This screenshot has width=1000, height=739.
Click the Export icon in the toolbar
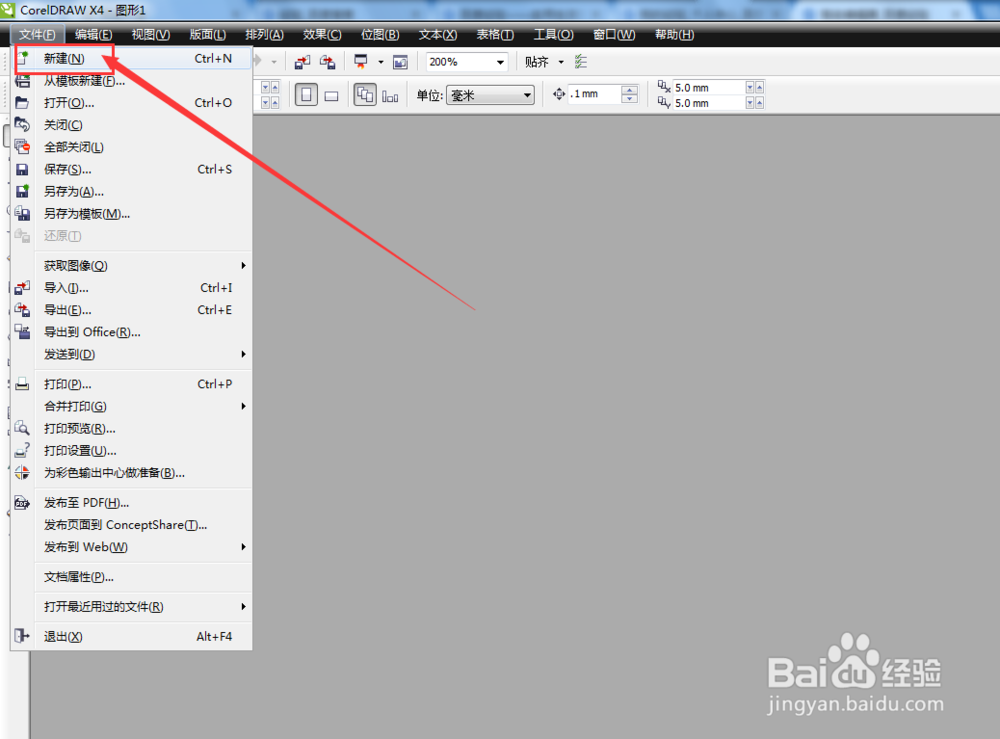click(x=327, y=62)
